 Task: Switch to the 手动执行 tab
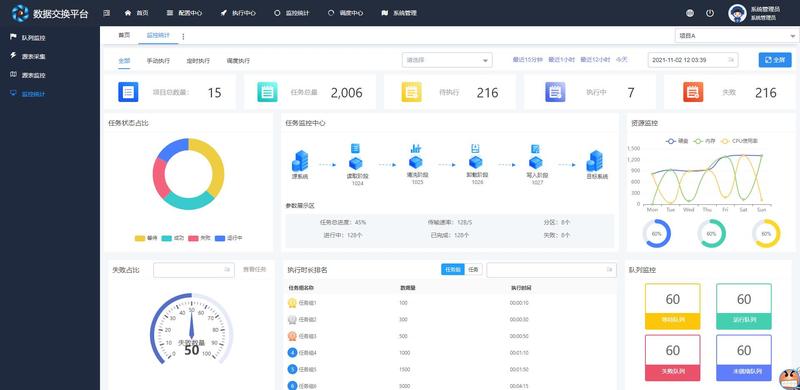[x=158, y=61]
